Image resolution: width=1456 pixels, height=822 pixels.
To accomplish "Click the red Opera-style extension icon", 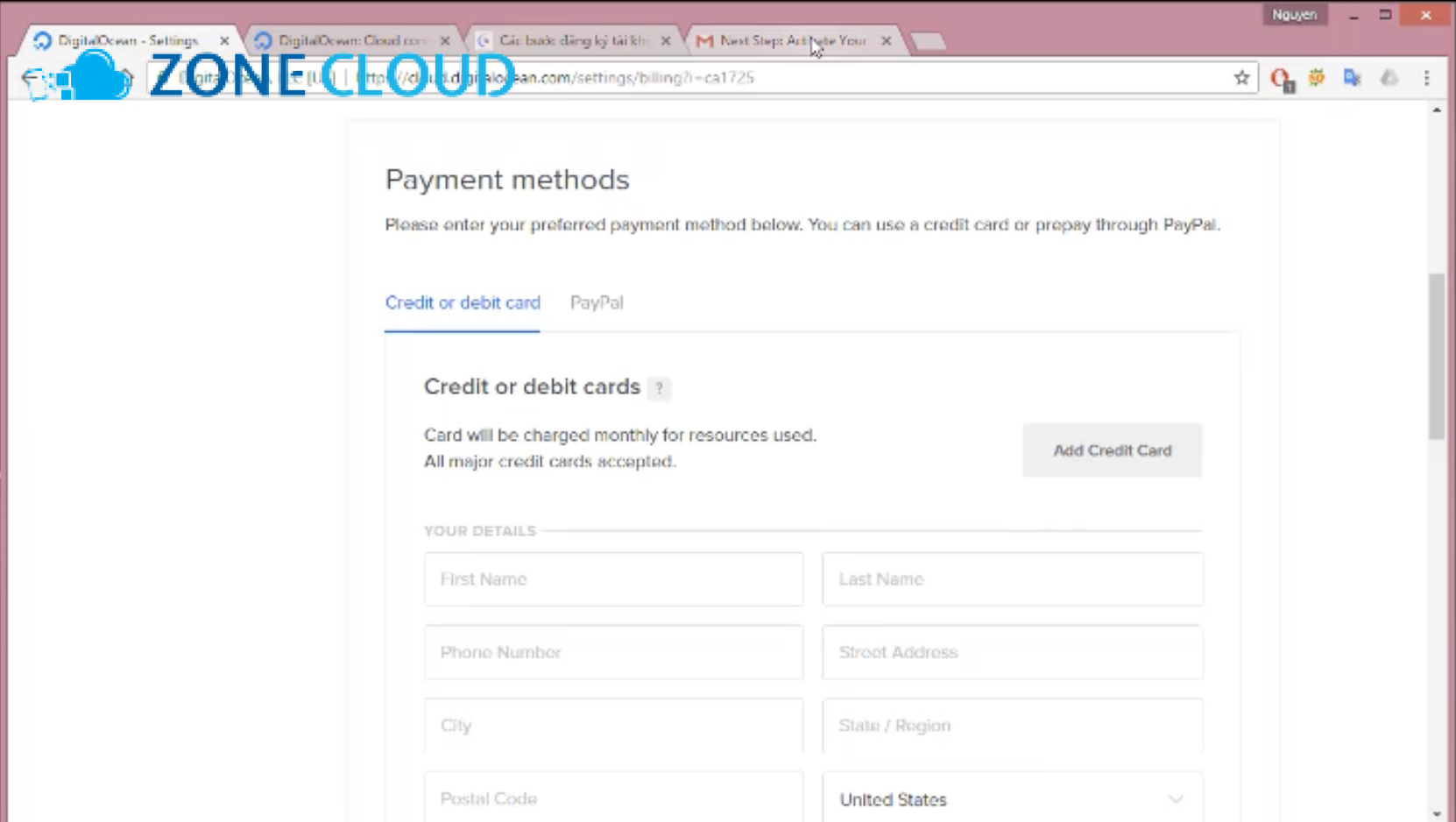I will tap(1282, 79).
